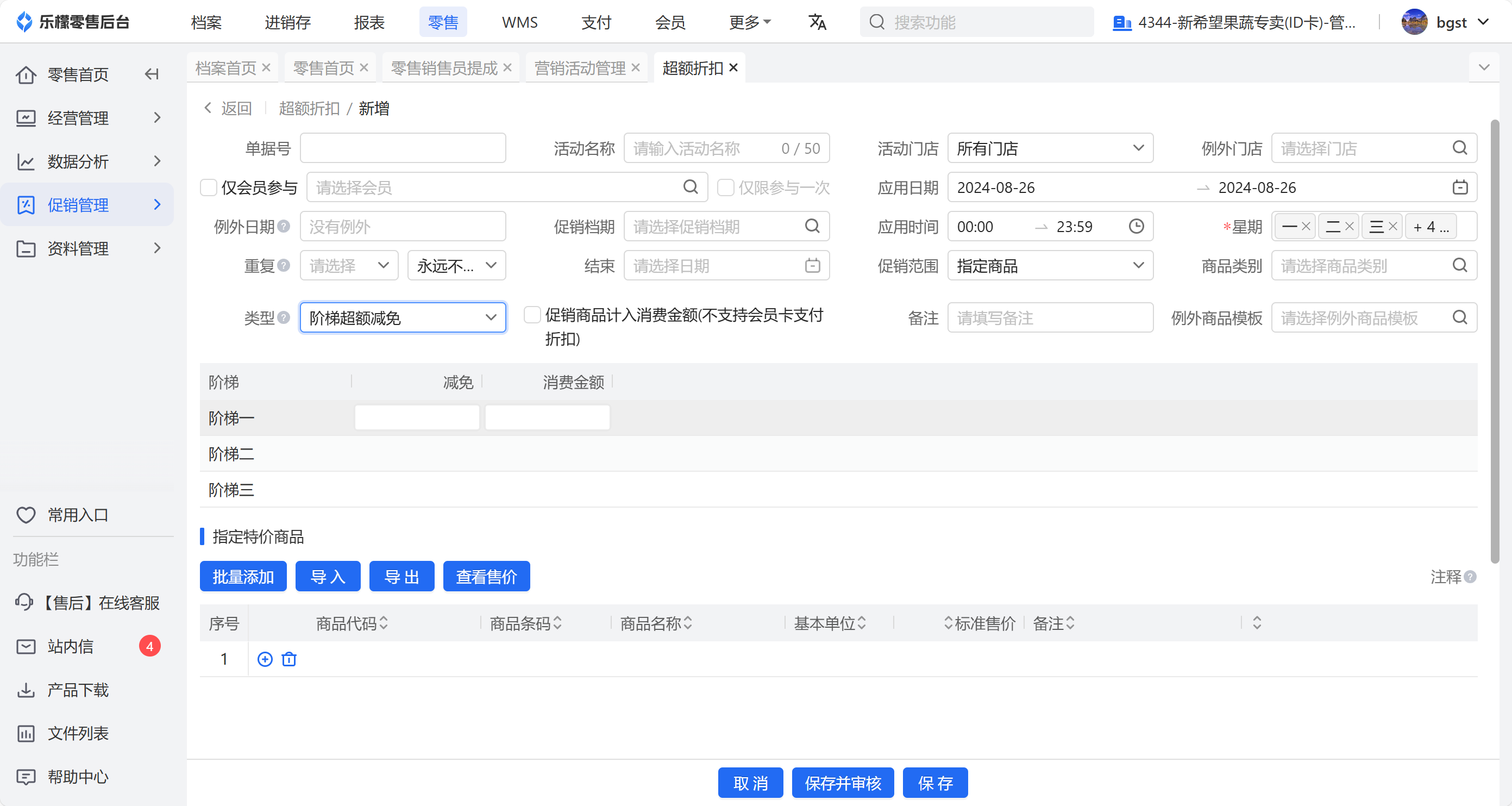Enable 促销商品计入消费金额 checkbox
The height and width of the screenshot is (806, 1512).
(x=532, y=315)
